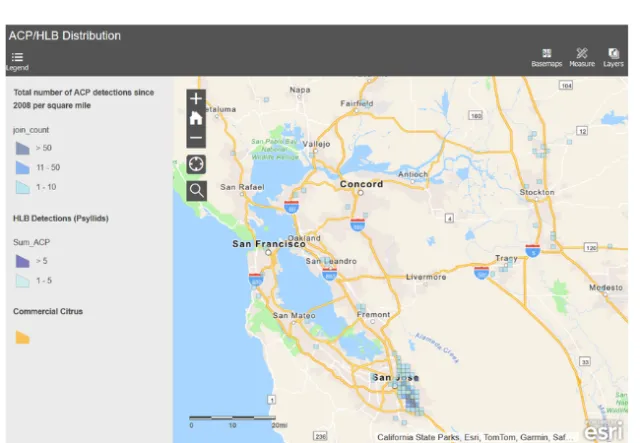Click San Francisco on the map
The height and width of the screenshot is (443, 640).
pyautogui.click(x=268, y=244)
